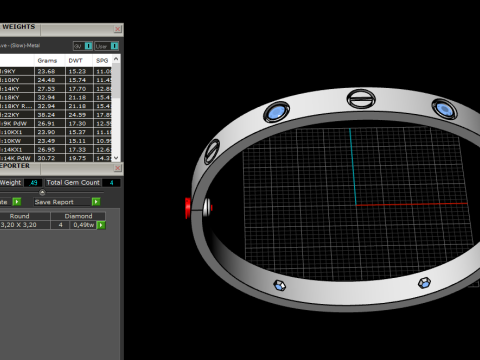The height and width of the screenshot is (360, 480).
Task: Click the gem Weight value field
Action: tap(33, 183)
